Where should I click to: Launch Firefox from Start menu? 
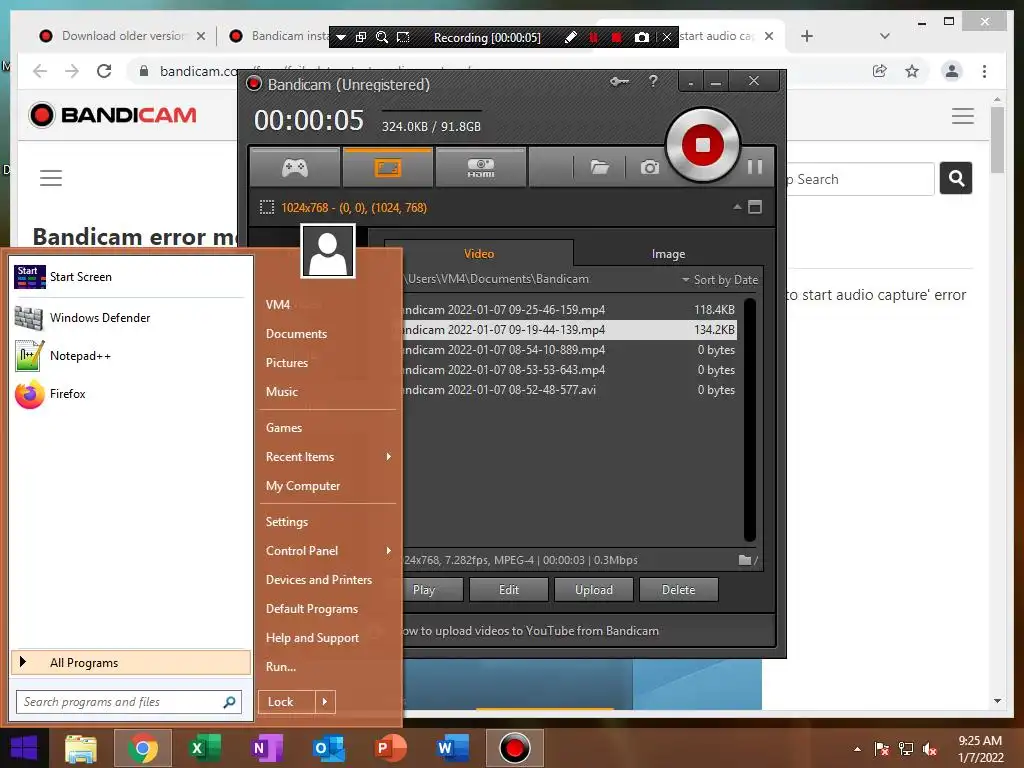click(131, 394)
